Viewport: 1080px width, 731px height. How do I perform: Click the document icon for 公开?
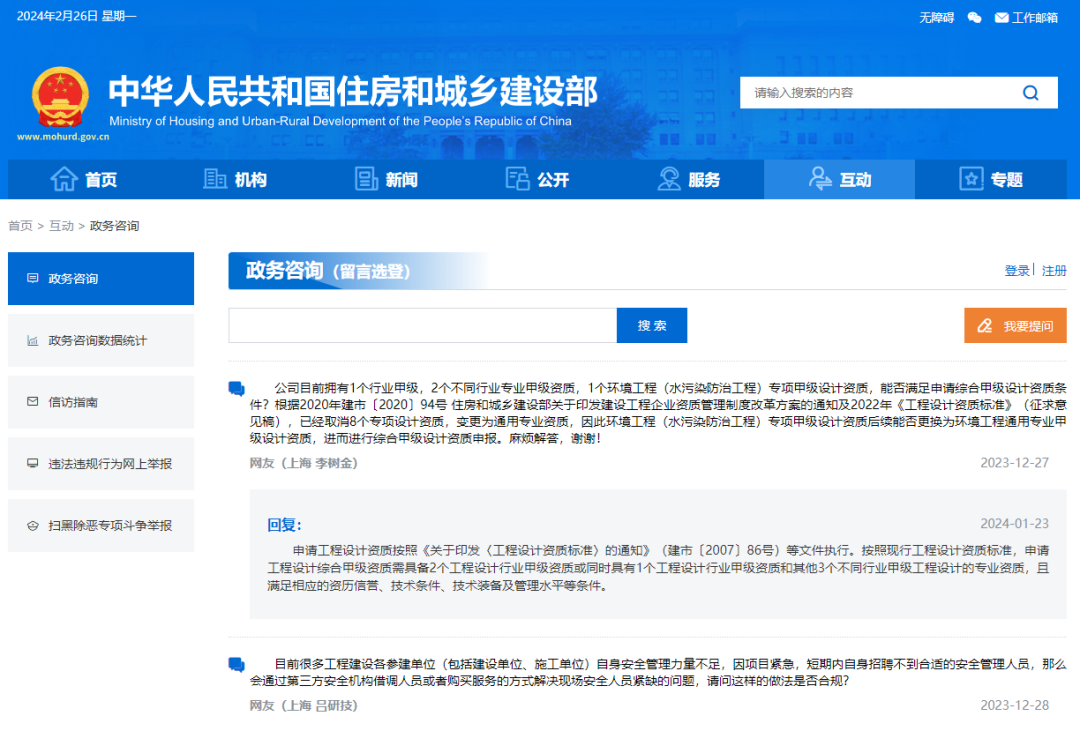tap(517, 178)
